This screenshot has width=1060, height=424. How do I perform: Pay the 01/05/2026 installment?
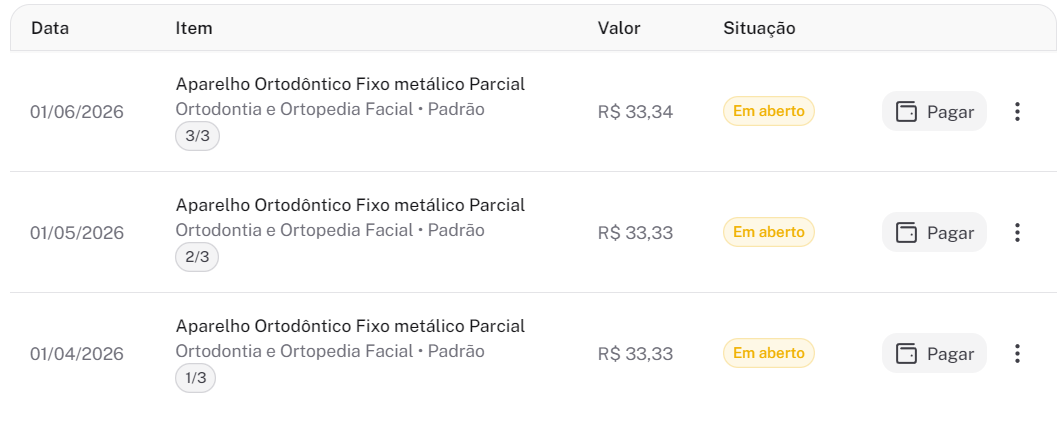point(934,233)
